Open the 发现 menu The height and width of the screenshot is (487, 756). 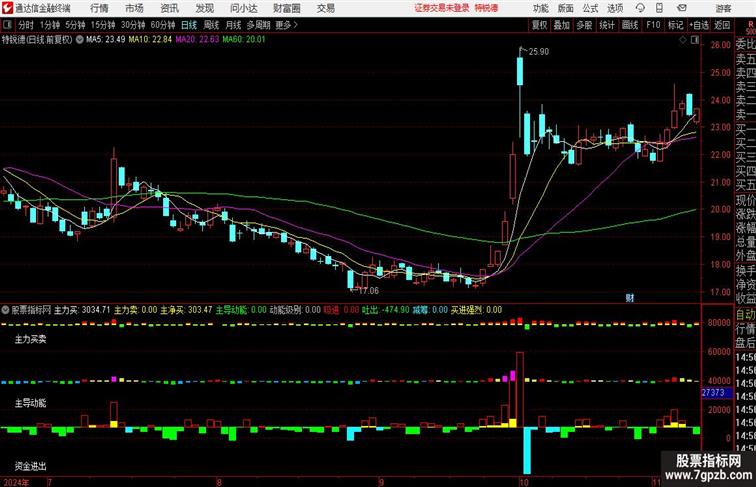204,8
